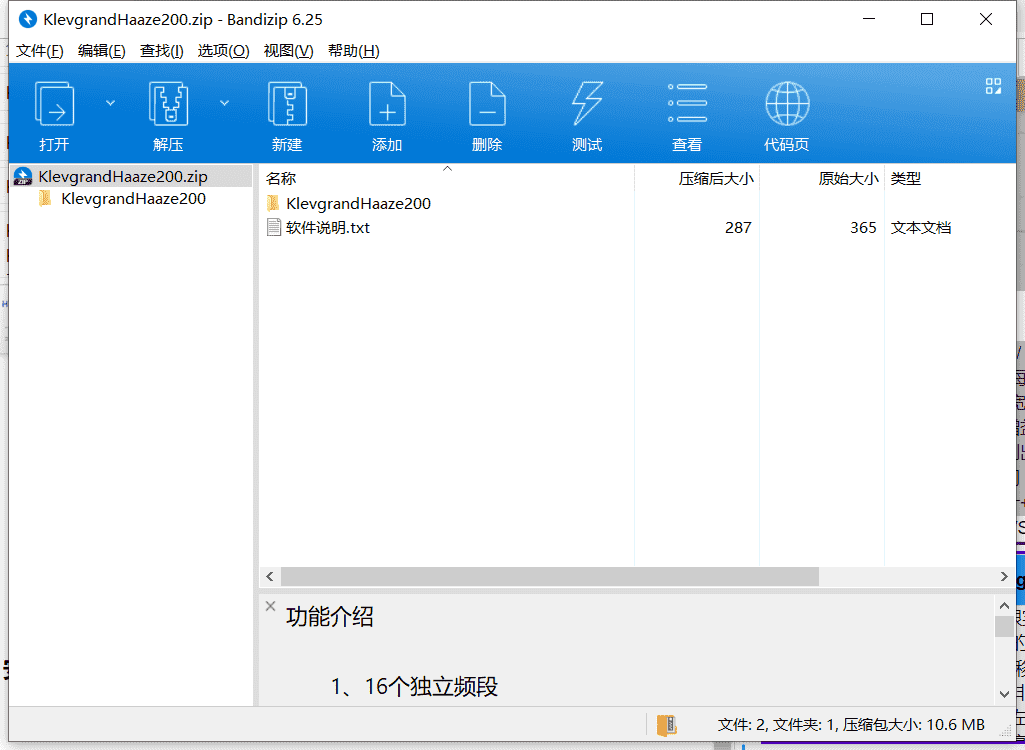Click the 文本文档 type cell

click(x=920, y=228)
